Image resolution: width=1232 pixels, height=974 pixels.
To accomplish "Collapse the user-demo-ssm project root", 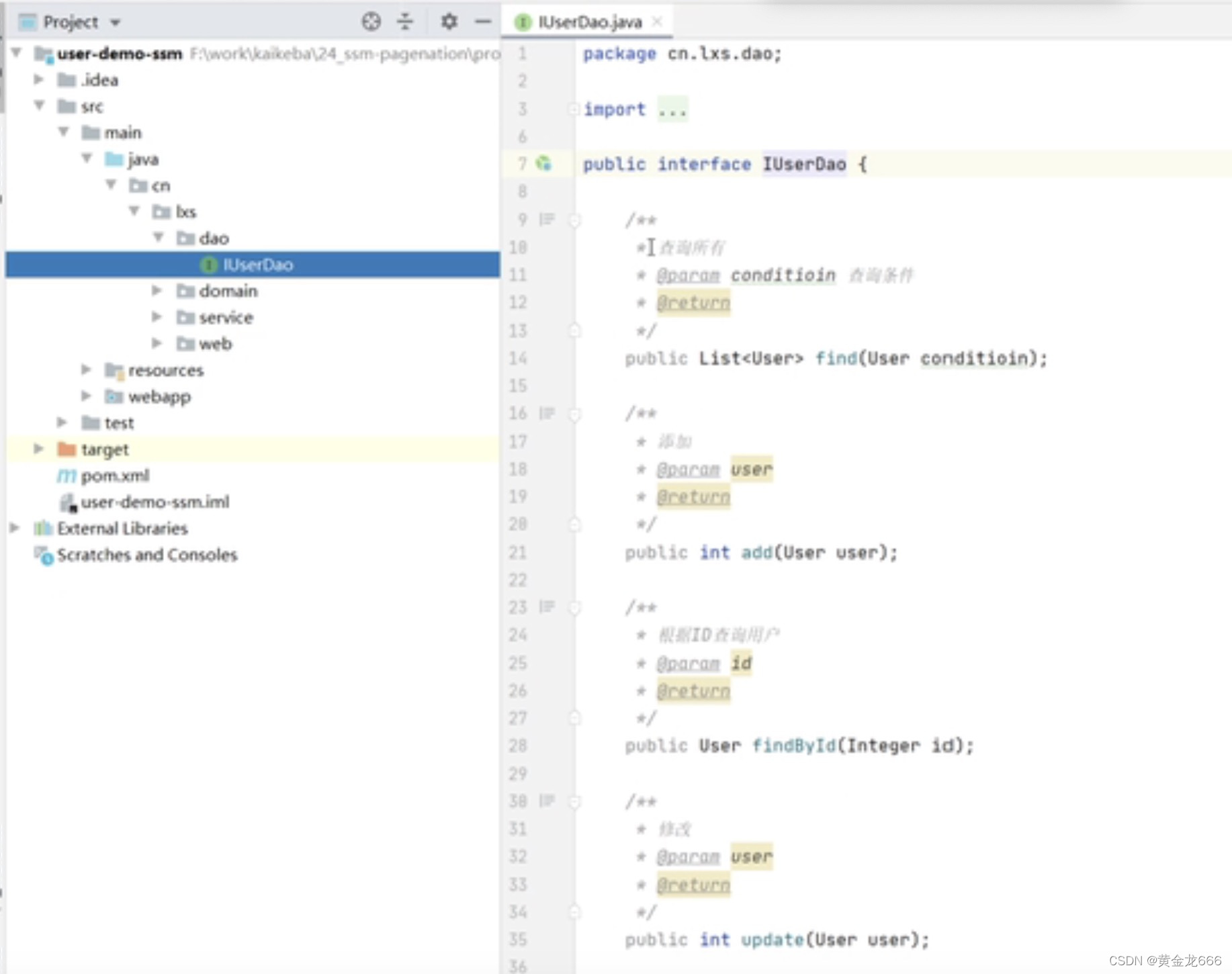I will (17, 52).
